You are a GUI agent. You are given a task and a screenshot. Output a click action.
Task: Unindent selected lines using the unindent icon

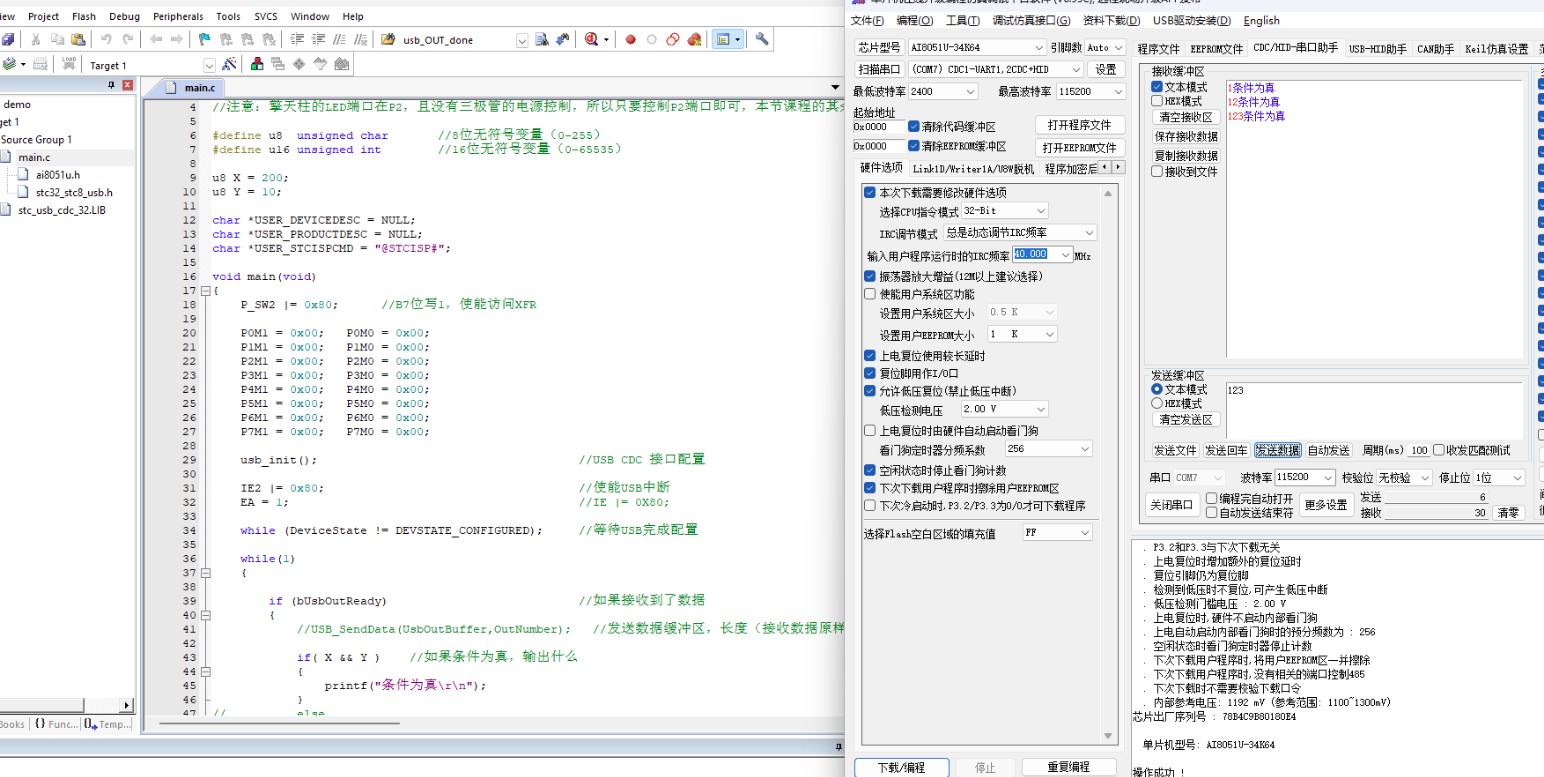click(x=318, y=39)
